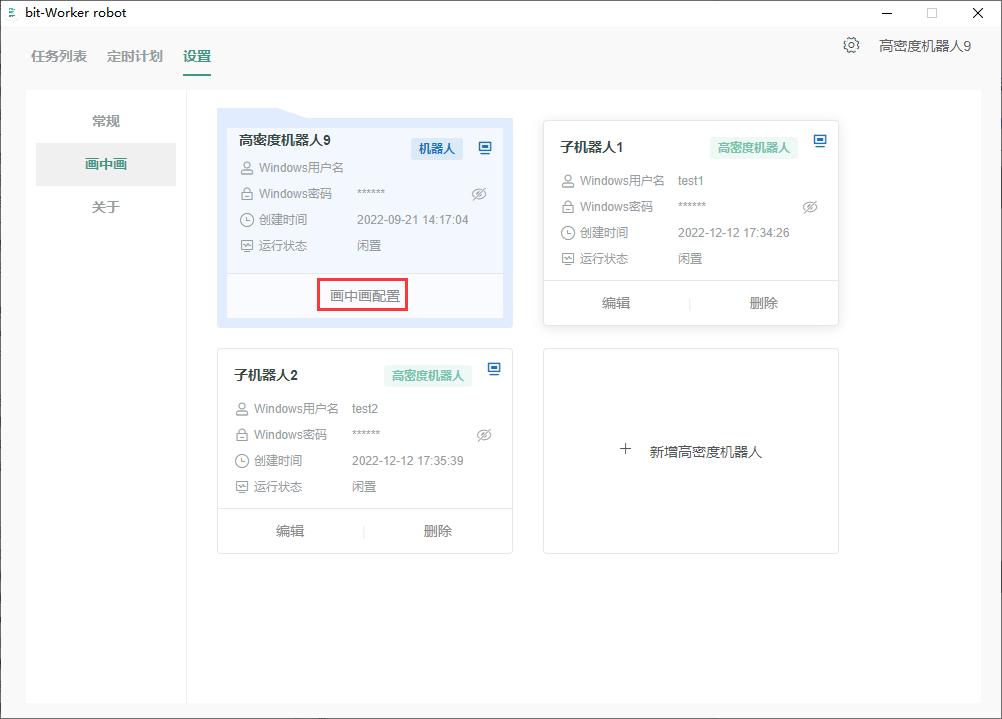Viewport: 1002px width, 719px height.
Task: Delete the 子机器人1 robot
Action: coord(763,303)
